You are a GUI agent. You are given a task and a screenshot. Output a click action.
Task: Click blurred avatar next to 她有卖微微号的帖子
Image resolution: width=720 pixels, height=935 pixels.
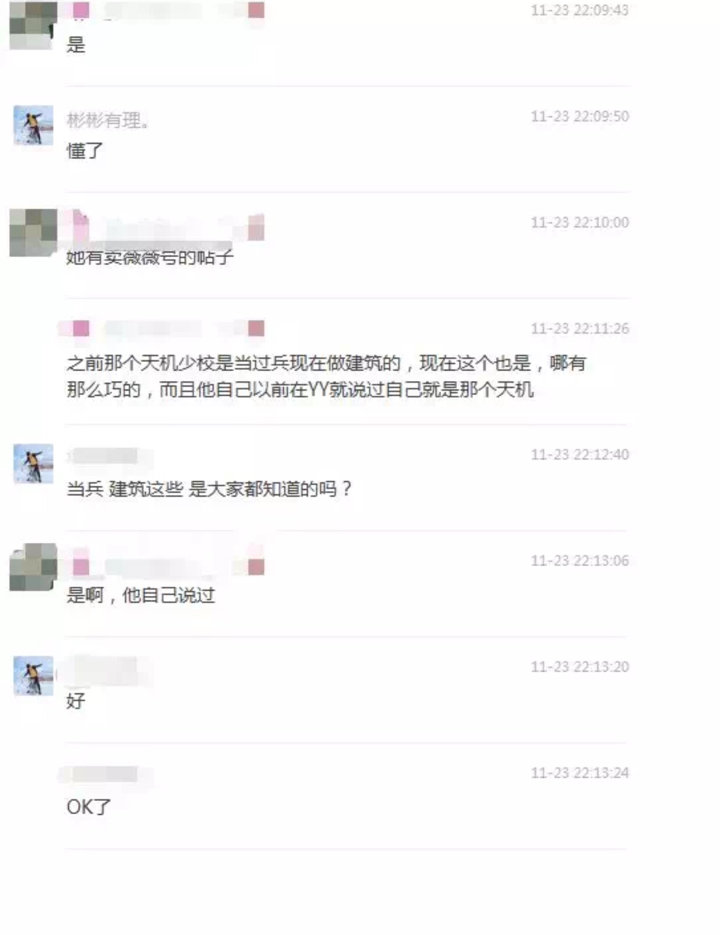coord(33,233)
